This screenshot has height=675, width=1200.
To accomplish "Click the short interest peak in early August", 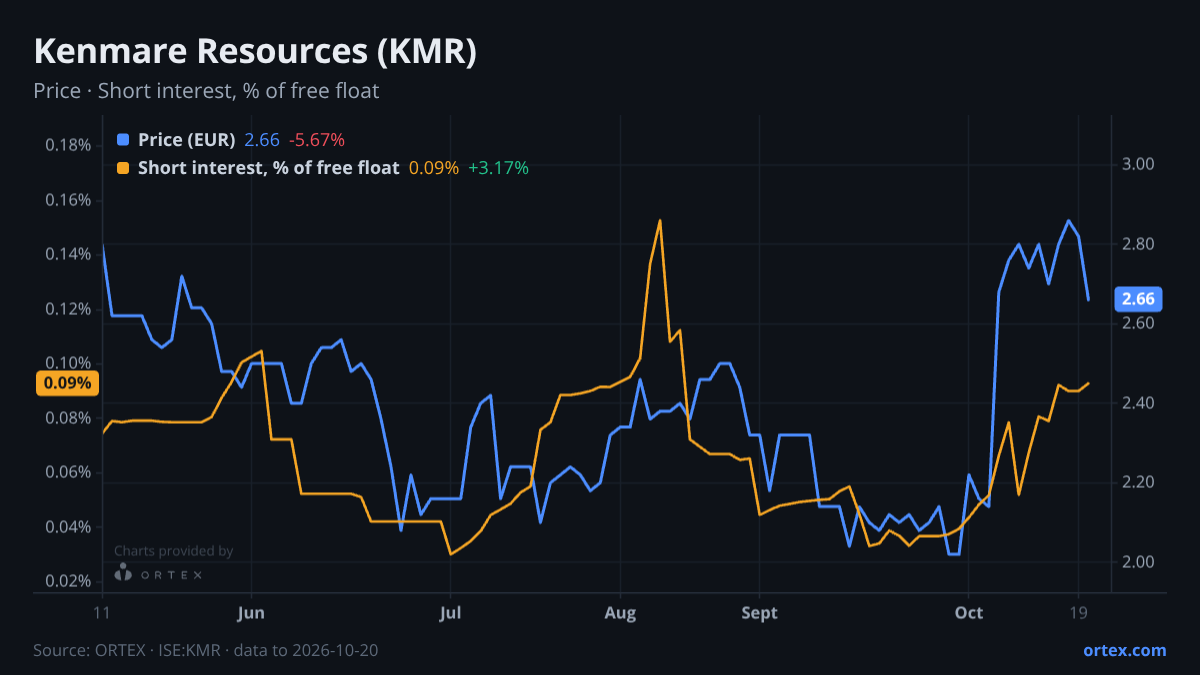I will (660, 220).
